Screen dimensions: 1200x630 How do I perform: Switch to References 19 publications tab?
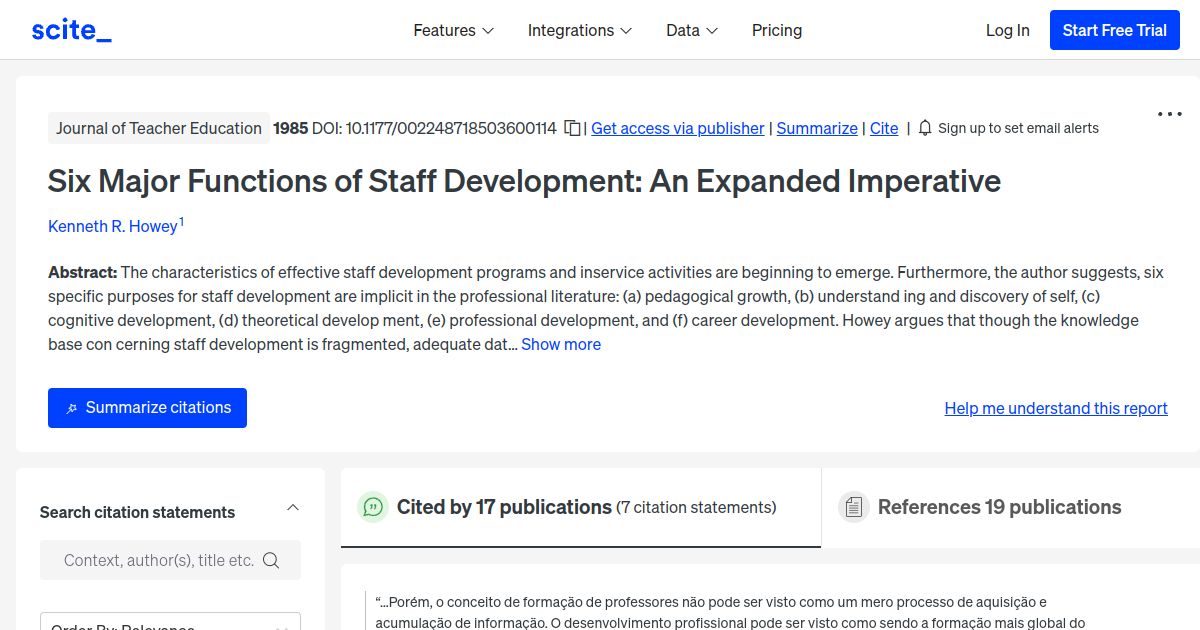tap(1010, 507)
